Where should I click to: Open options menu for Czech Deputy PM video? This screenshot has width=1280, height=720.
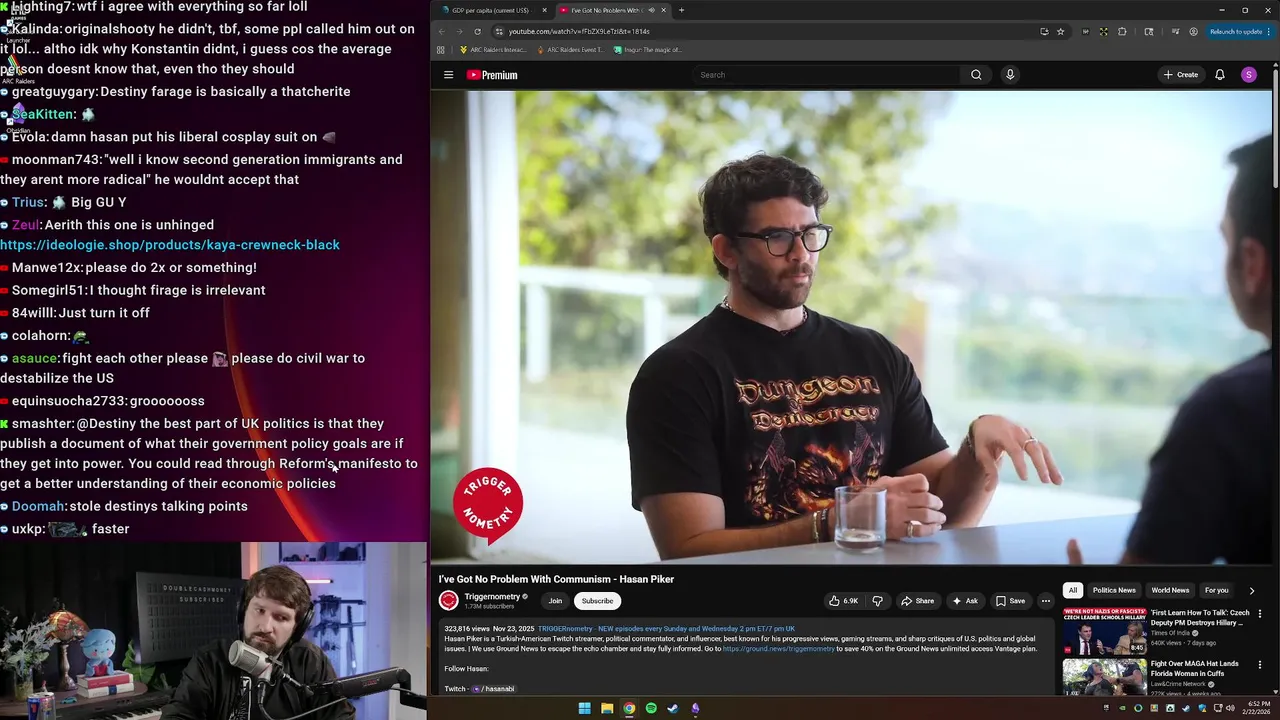point(1259,613)
